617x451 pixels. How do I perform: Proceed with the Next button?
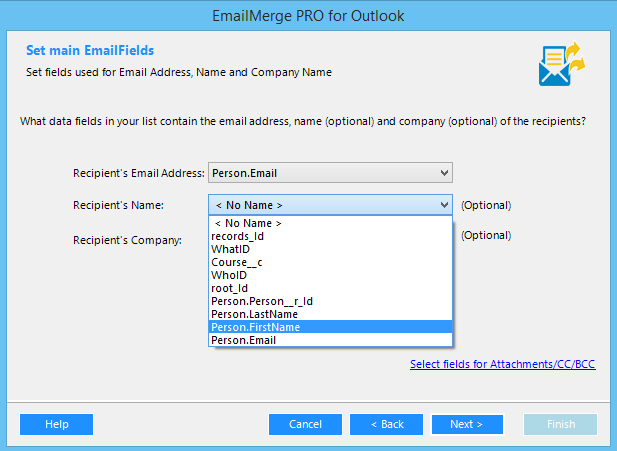(x=467, y=424)
